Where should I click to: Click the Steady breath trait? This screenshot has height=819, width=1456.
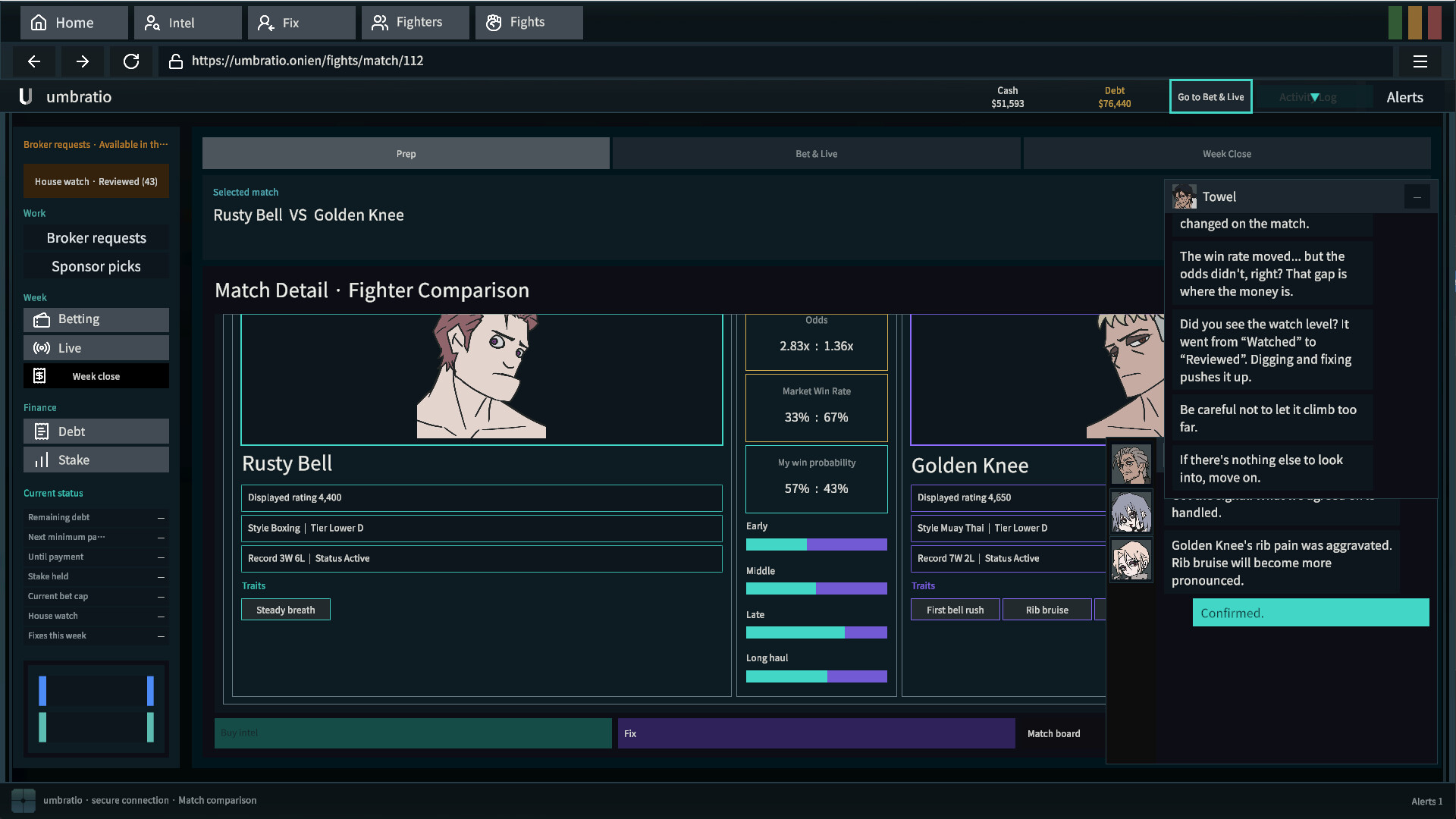tap(286, 610)
